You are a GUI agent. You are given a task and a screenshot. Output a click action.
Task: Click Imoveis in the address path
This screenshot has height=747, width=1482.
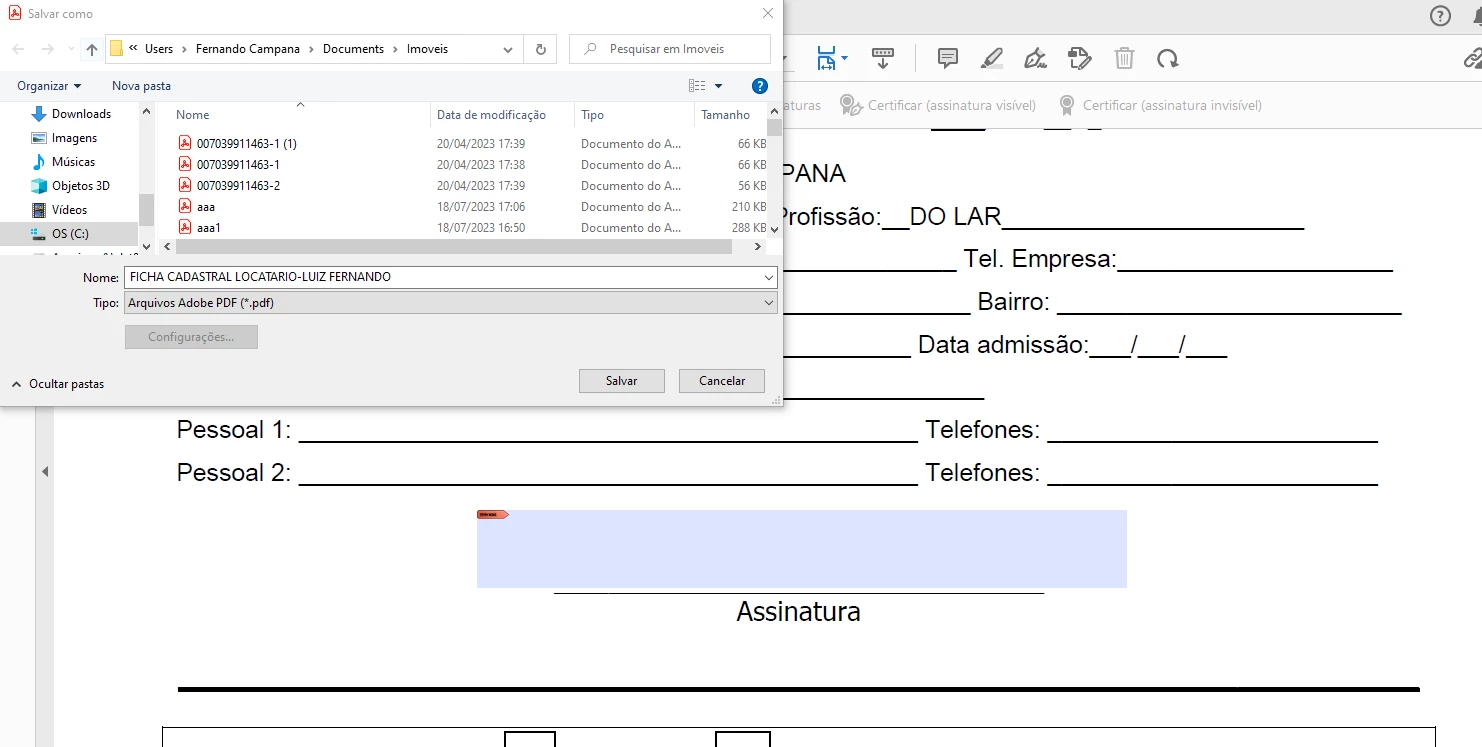427,49
